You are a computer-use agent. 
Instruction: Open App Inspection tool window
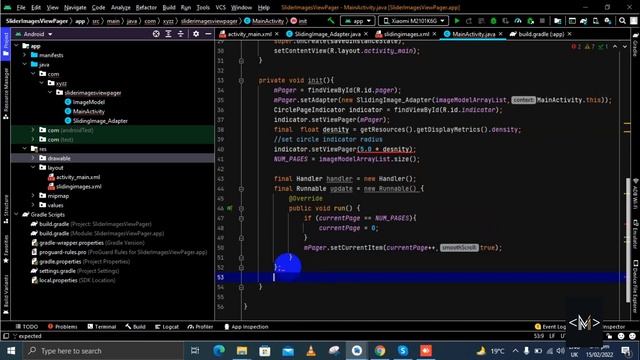(246, 327)
